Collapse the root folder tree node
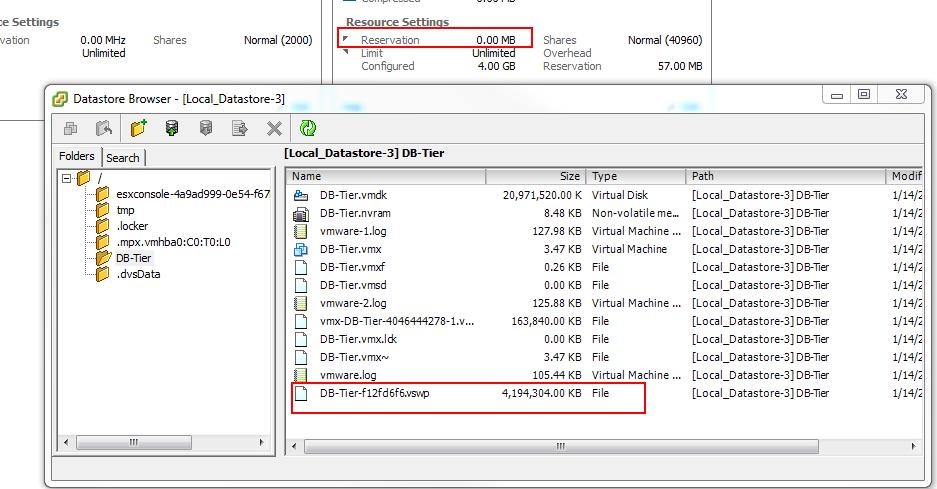Screen dimensions: 937x489 [66, 178]
